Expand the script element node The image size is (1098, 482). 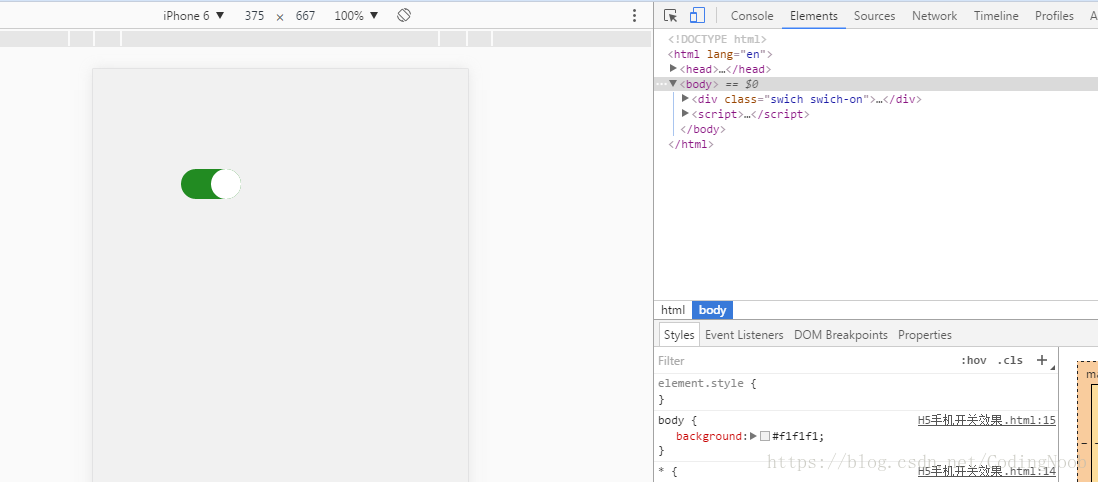point(686,113)
